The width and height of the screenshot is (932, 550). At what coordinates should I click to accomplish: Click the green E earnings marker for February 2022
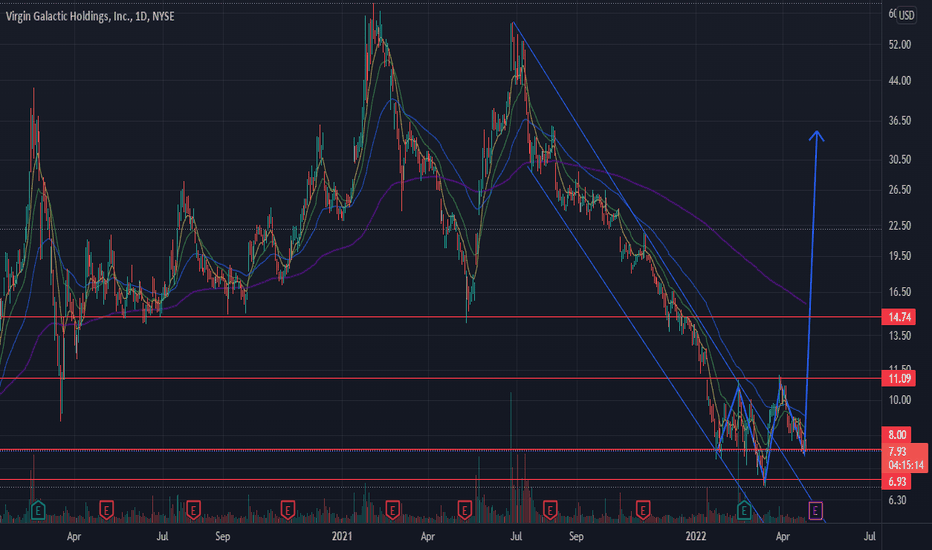click(x=744, y=510)
